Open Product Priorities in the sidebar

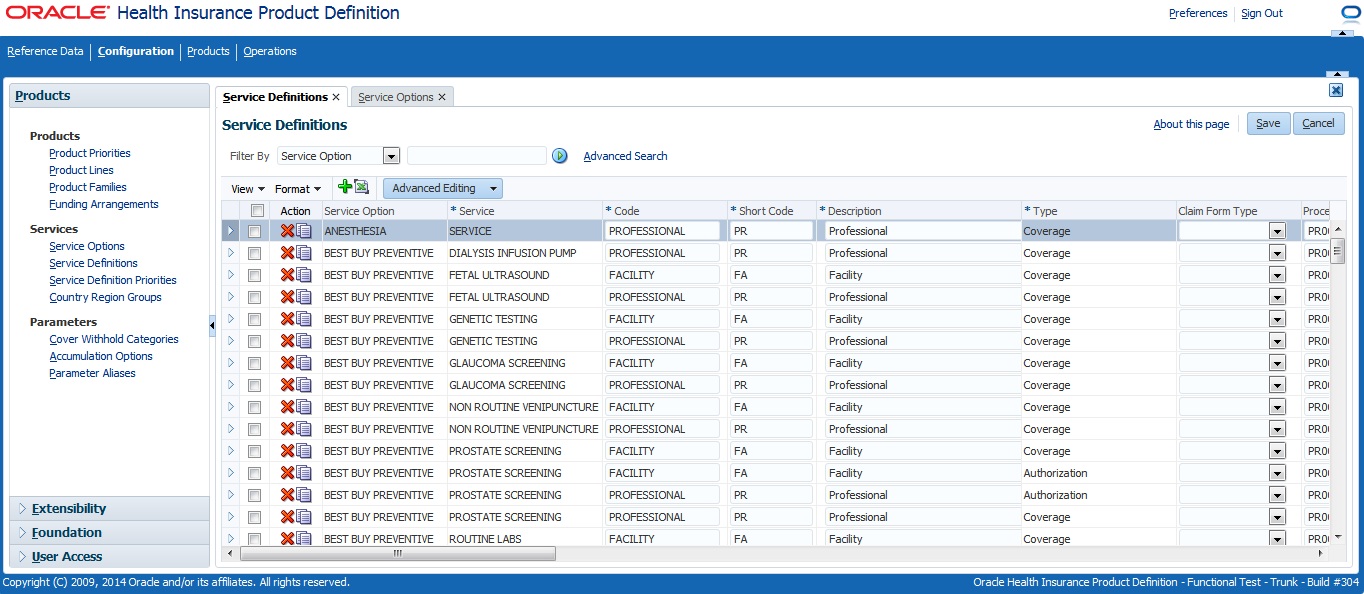90,153
